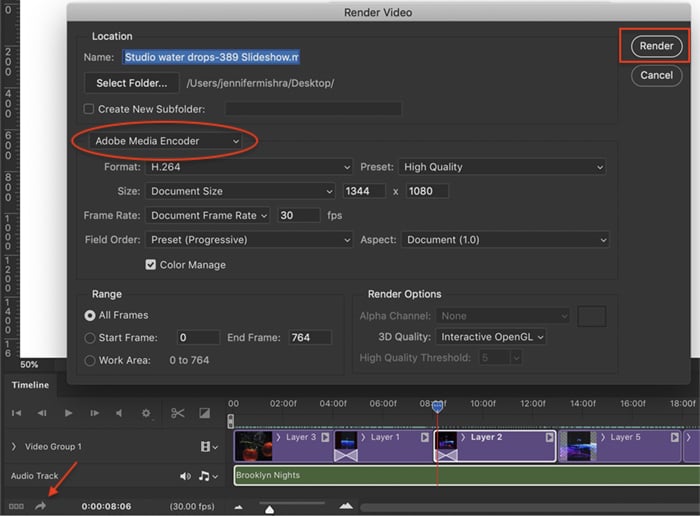
Task: Uncheck the Color Manage checkbox
Action: point(150,265)
